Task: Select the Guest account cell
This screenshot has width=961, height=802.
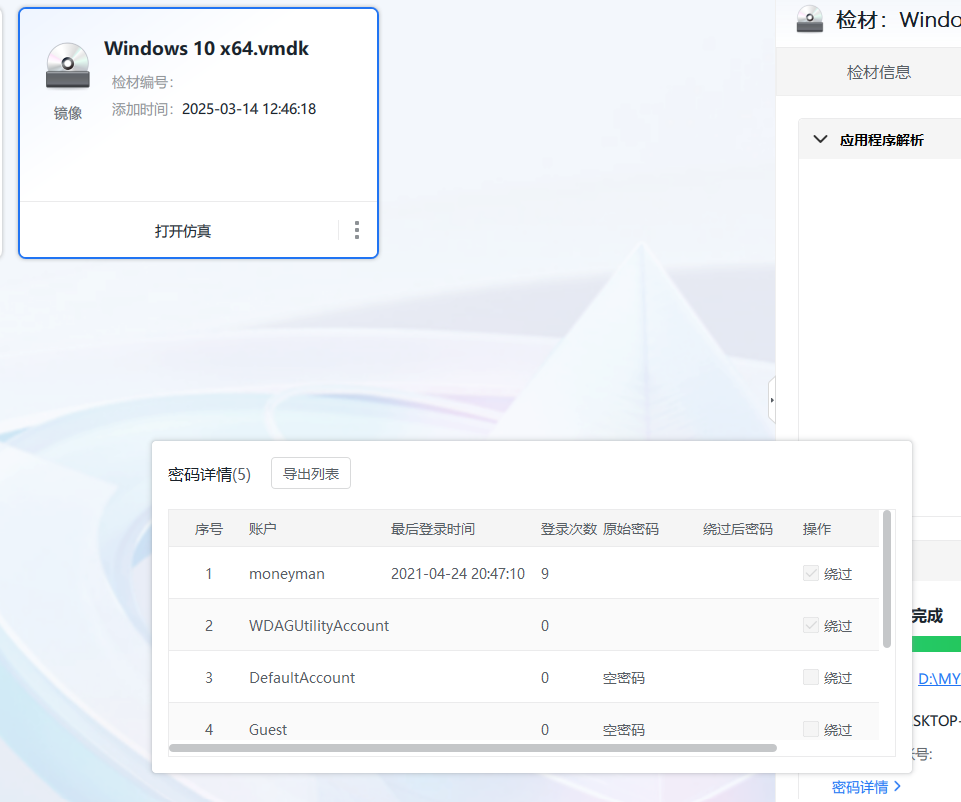Action: click(268, 730)
